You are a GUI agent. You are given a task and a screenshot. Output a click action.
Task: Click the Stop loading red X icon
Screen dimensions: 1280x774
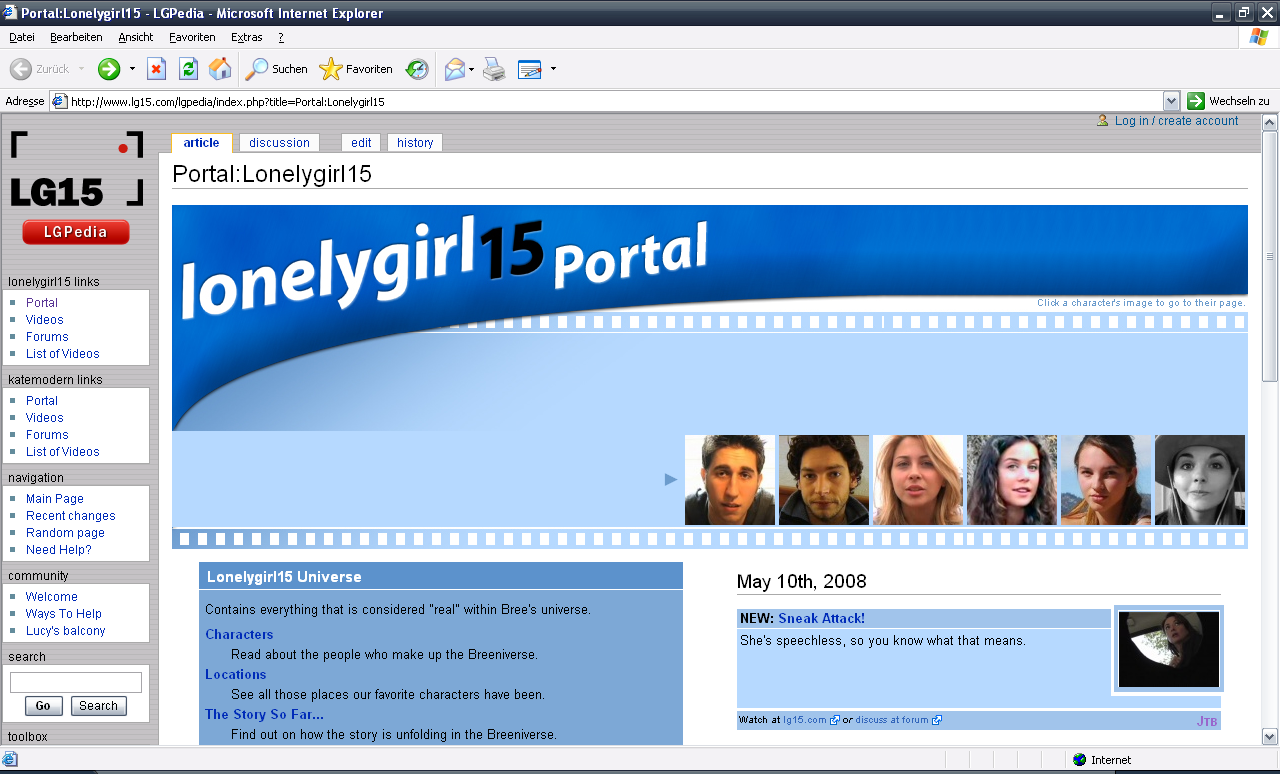coord(156,69)
